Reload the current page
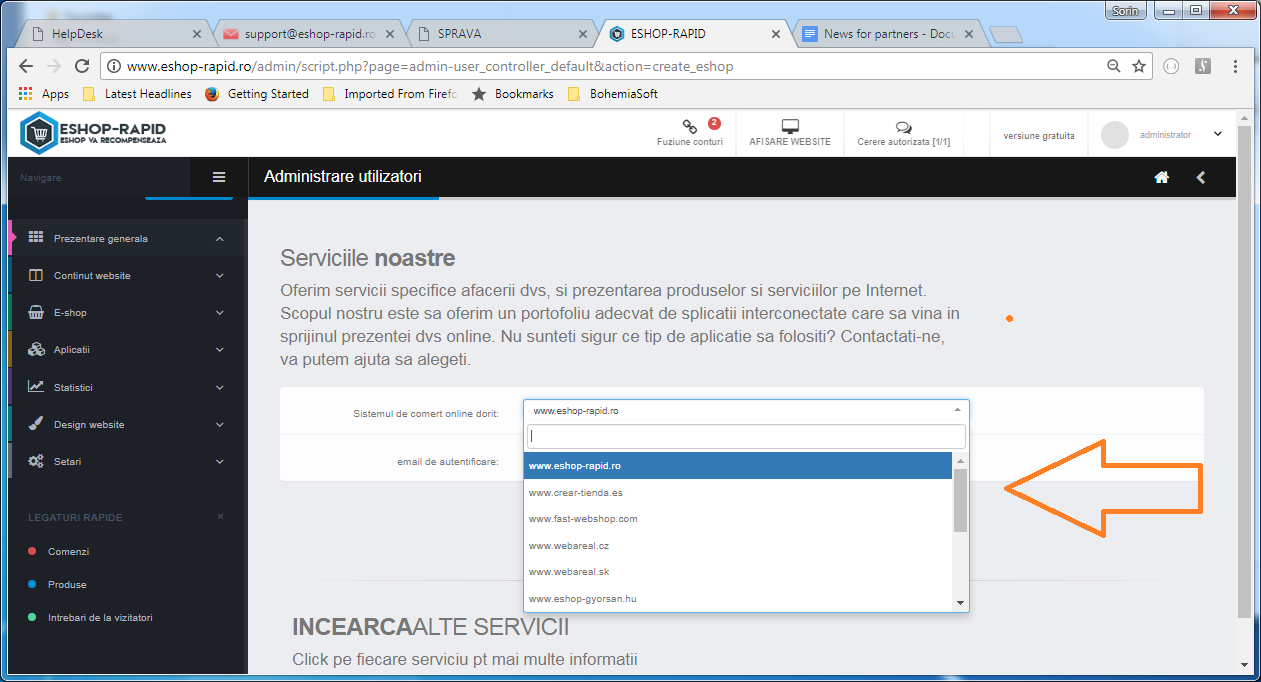 (82, 66)
